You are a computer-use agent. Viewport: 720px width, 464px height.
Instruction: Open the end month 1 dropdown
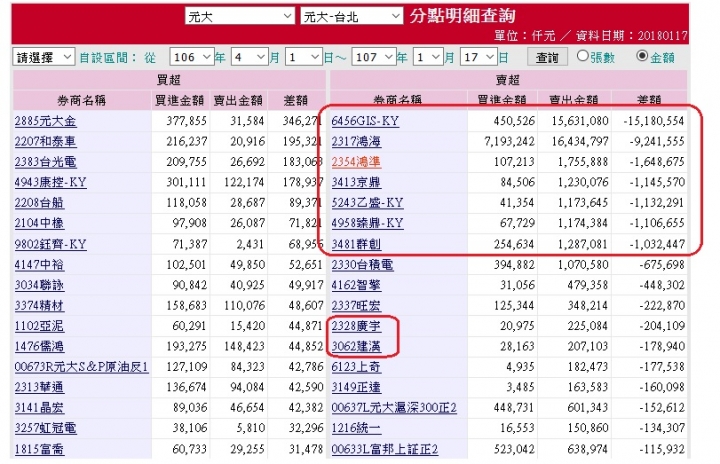(428, 57)
